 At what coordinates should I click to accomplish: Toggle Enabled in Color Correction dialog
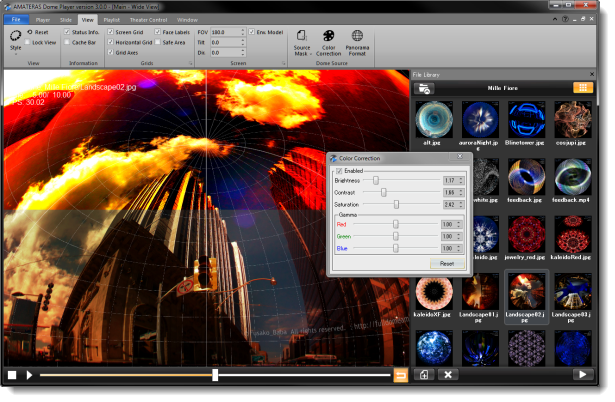[339, 171]
